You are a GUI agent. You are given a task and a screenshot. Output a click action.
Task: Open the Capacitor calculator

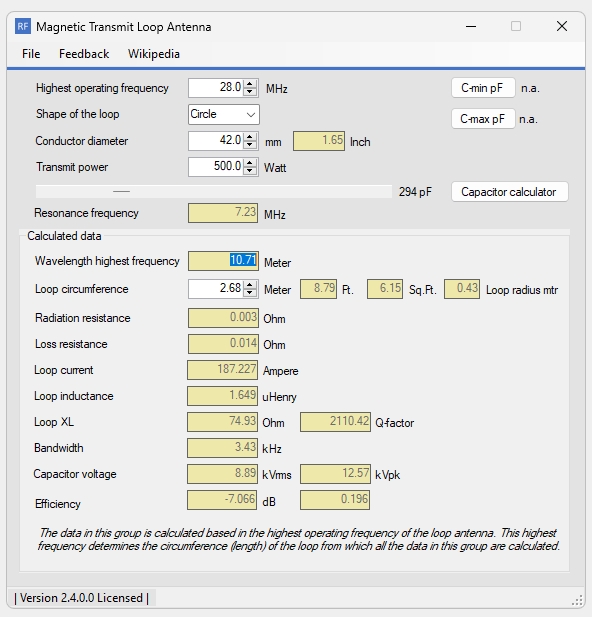point(509,192)
